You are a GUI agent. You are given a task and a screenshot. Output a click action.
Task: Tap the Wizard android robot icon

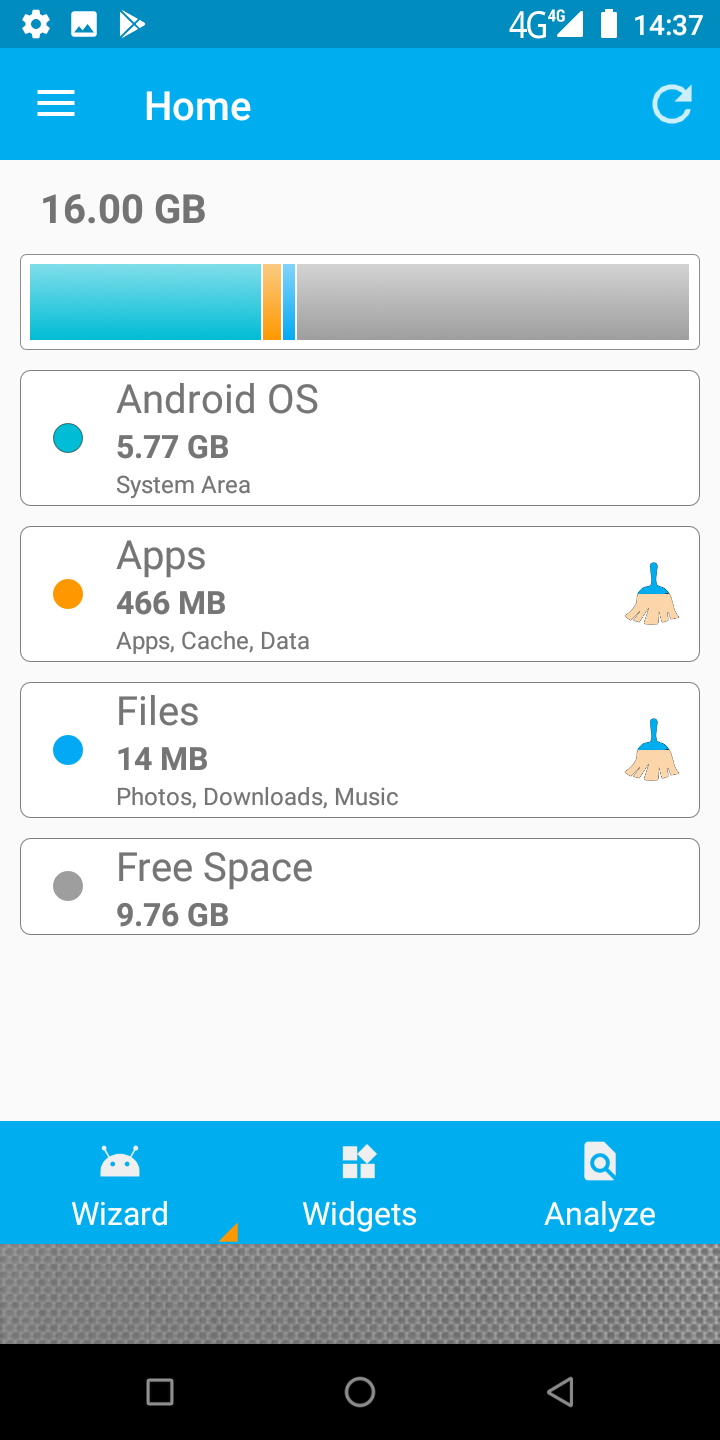(120, 1162)
